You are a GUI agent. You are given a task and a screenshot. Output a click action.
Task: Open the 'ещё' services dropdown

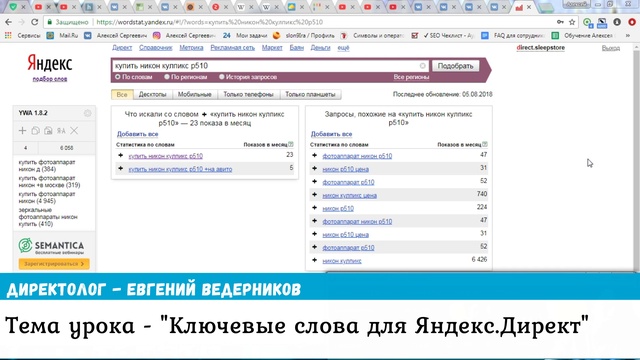[343, 48]
